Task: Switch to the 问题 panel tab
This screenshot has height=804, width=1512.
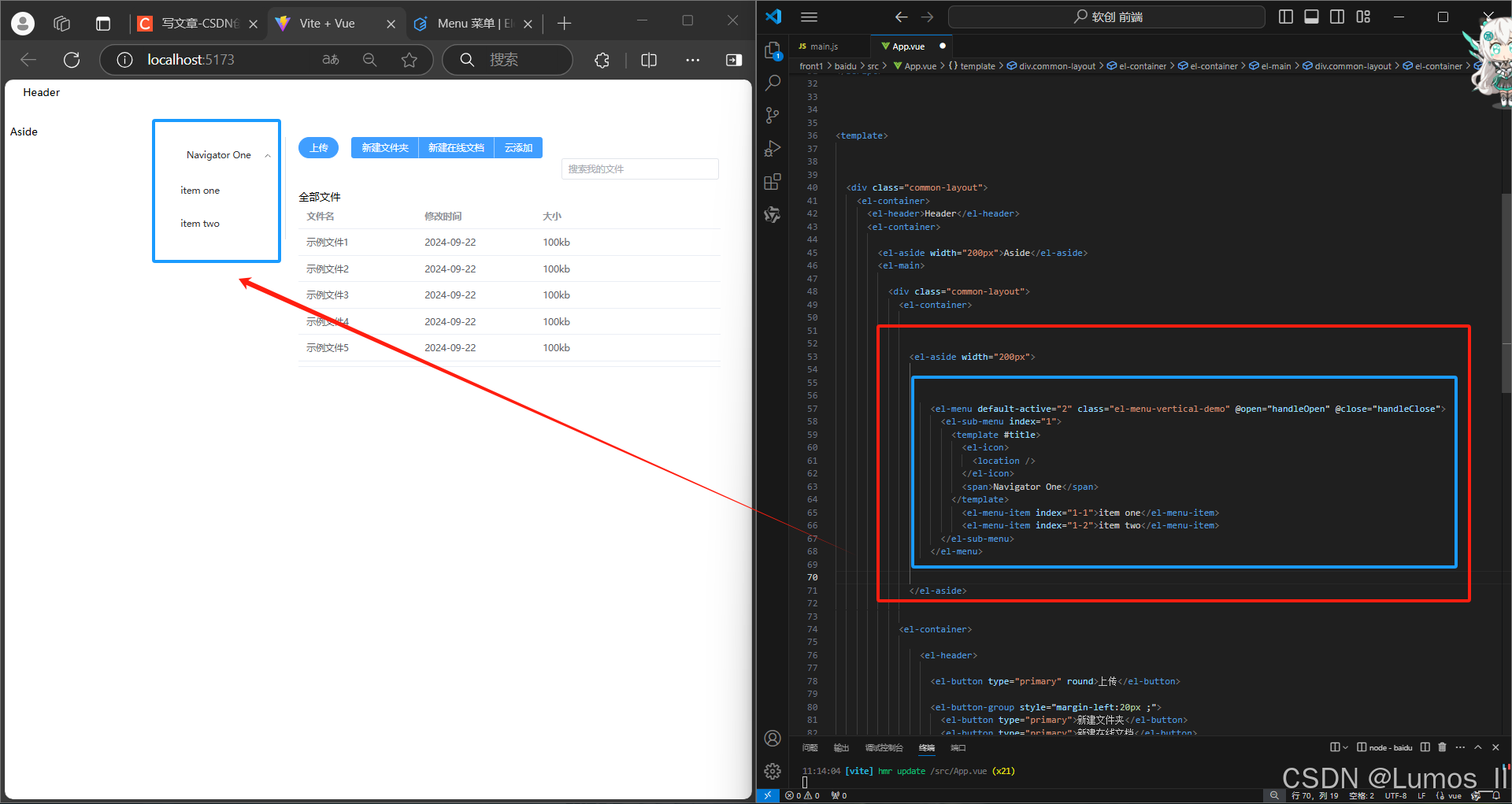Action: coord(810,748)
